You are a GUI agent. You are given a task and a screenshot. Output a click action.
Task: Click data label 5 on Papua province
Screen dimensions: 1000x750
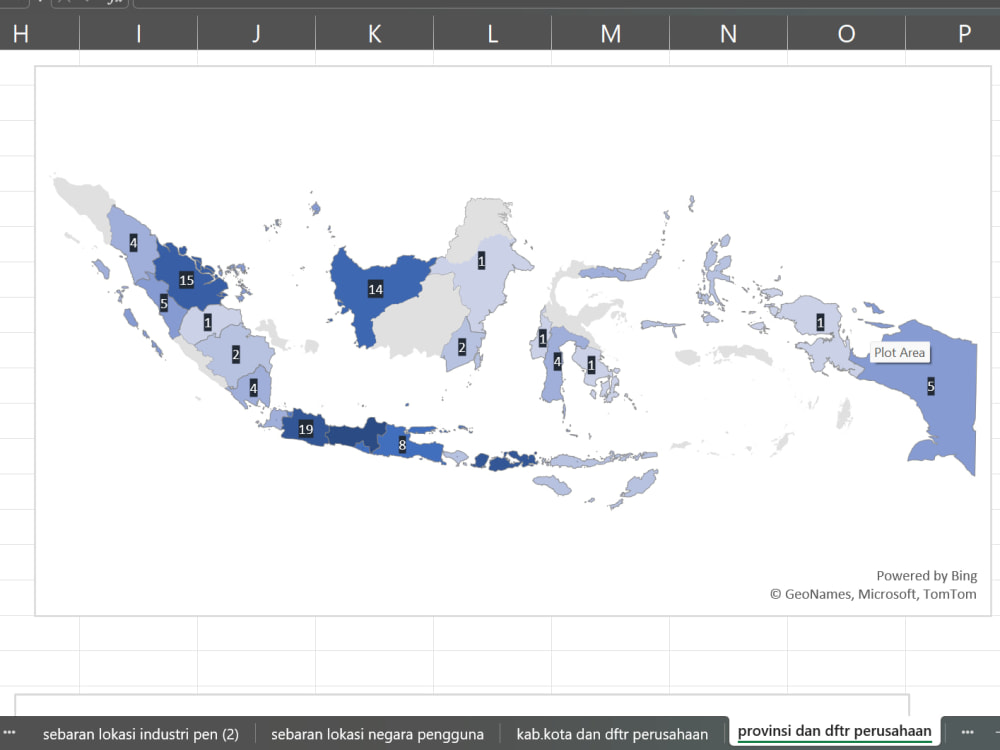(931, 386)
